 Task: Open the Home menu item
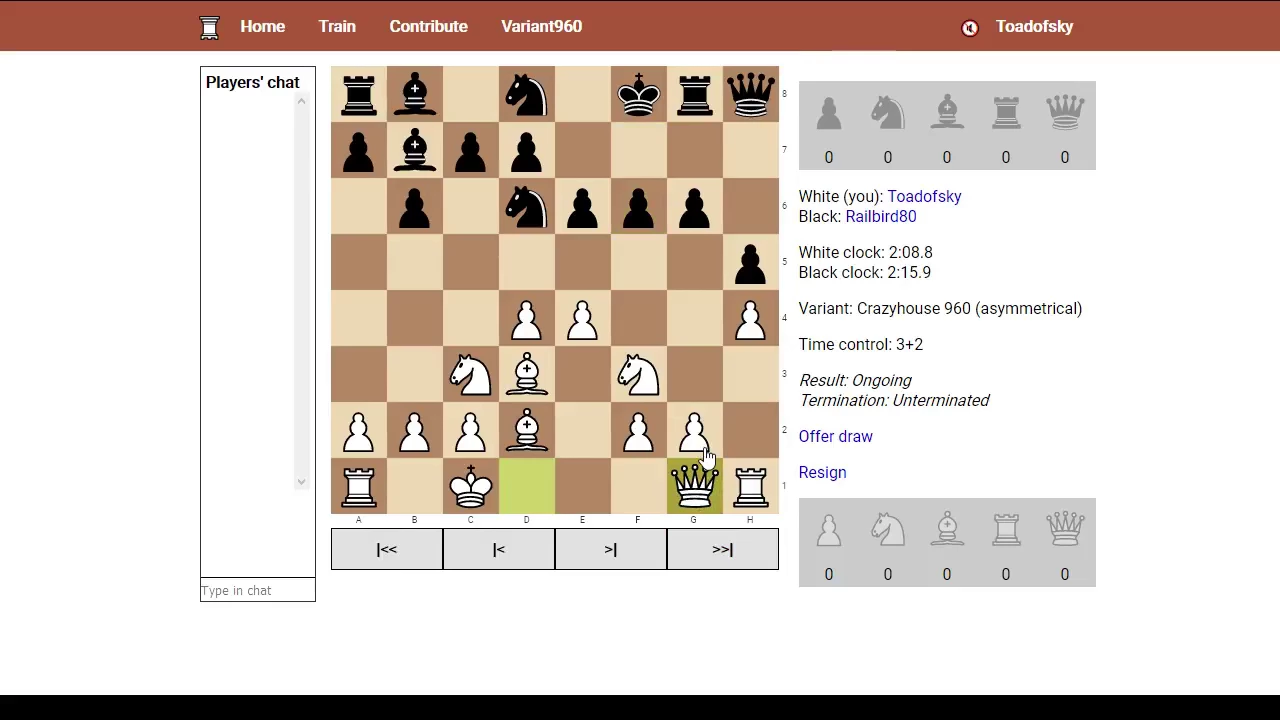coord(262,27)
